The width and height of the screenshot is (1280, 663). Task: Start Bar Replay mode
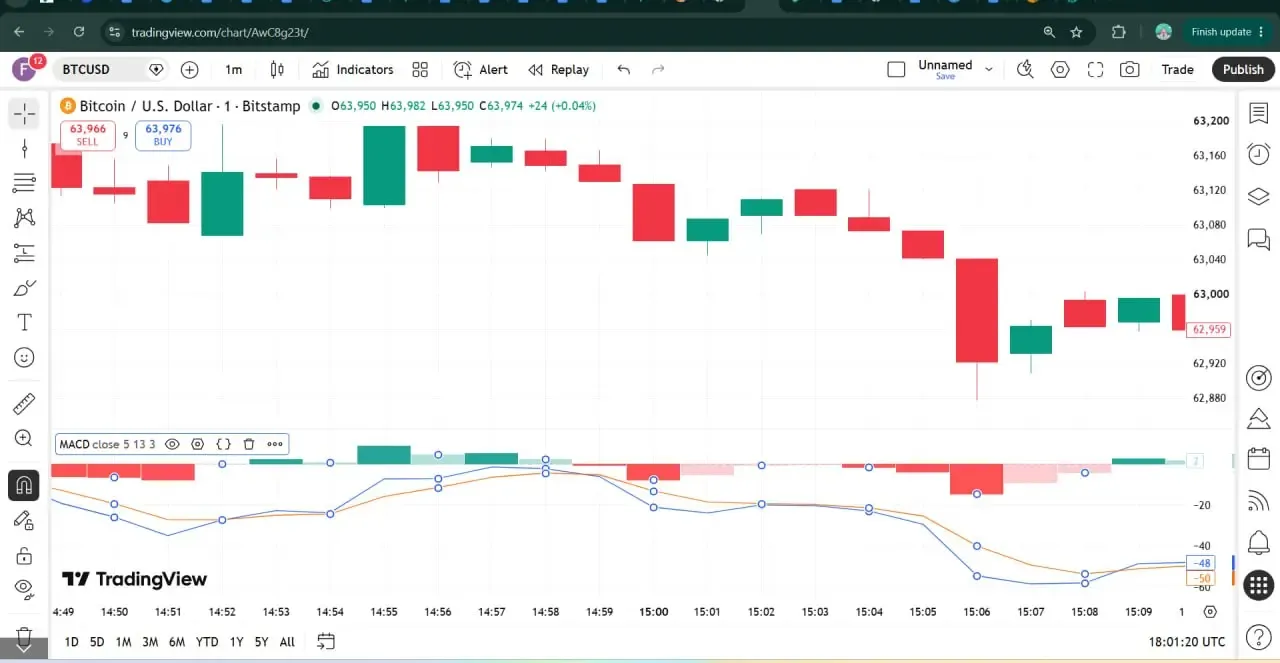click(559, 69)
